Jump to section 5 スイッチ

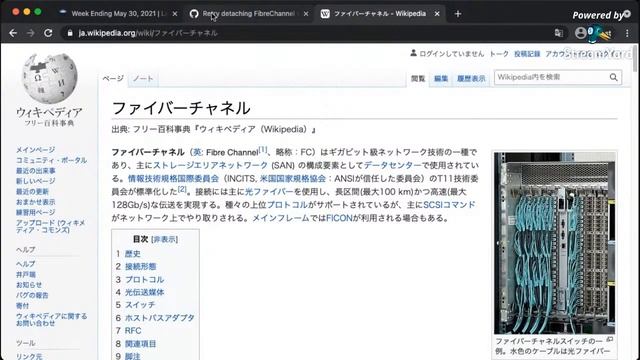(140, 305)
